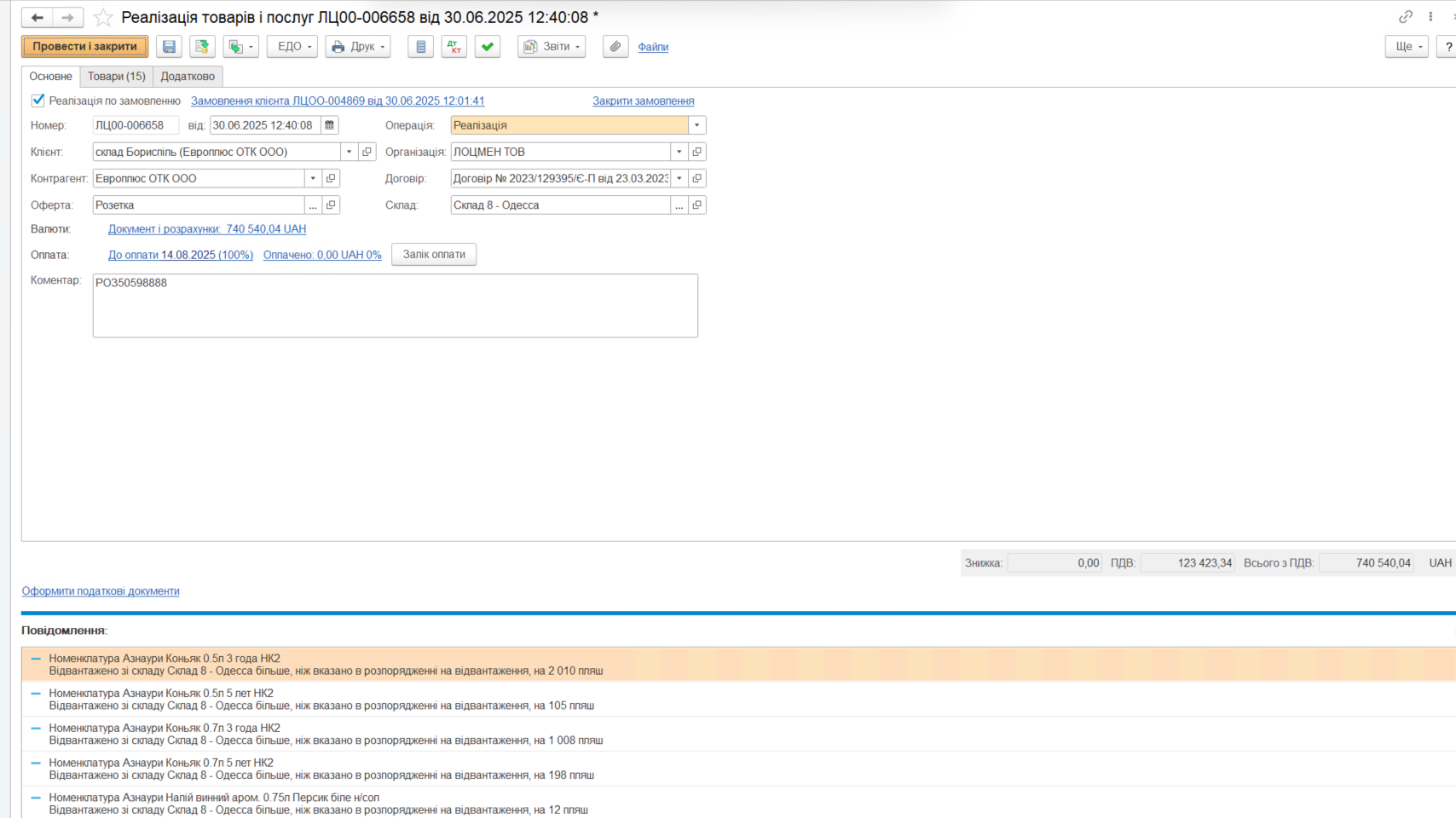The width and height of the screenshot is (1456, 818).
Task: Click the Склад selection ellipsis button
Action: pos(679,205)
